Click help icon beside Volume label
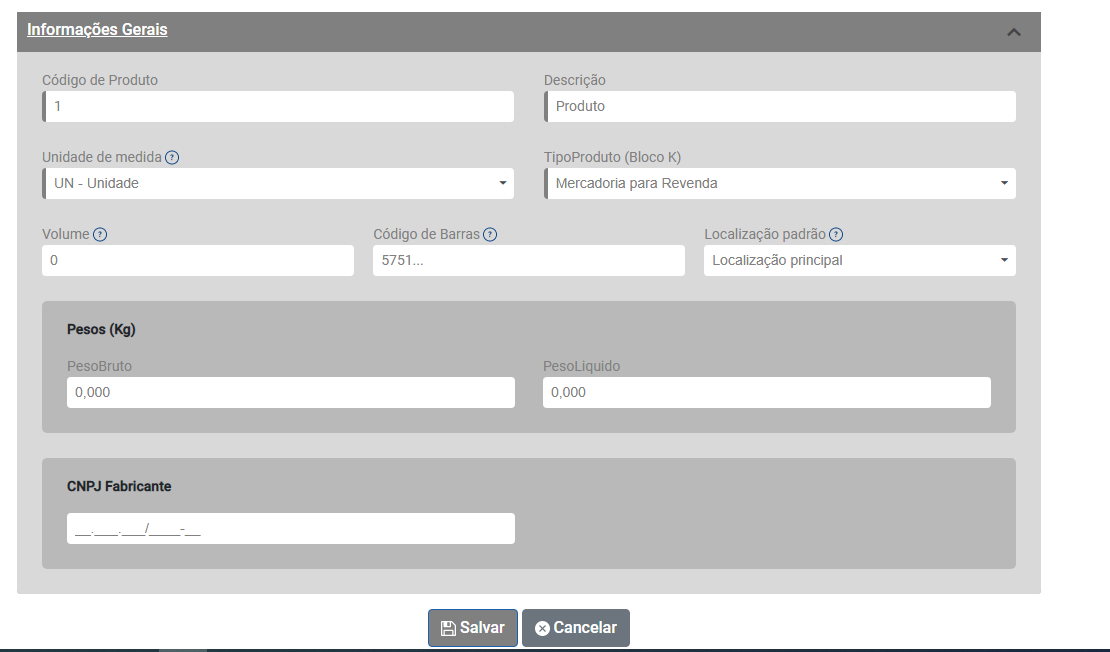 tap(100, 235)
